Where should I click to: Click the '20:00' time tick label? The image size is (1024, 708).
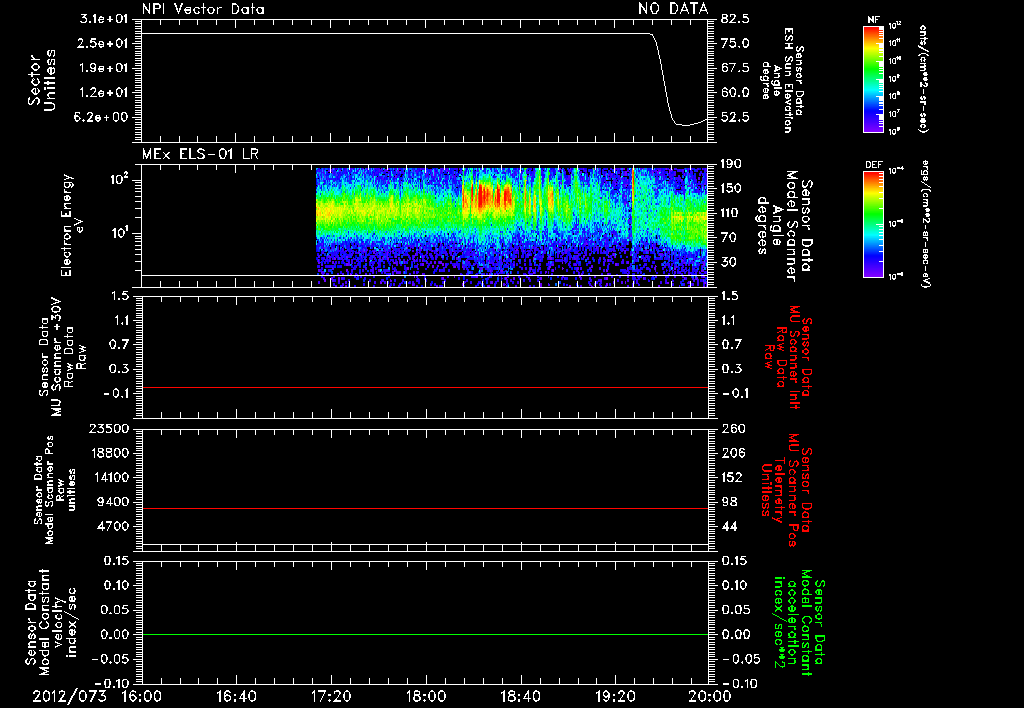(x=710, y=696)
